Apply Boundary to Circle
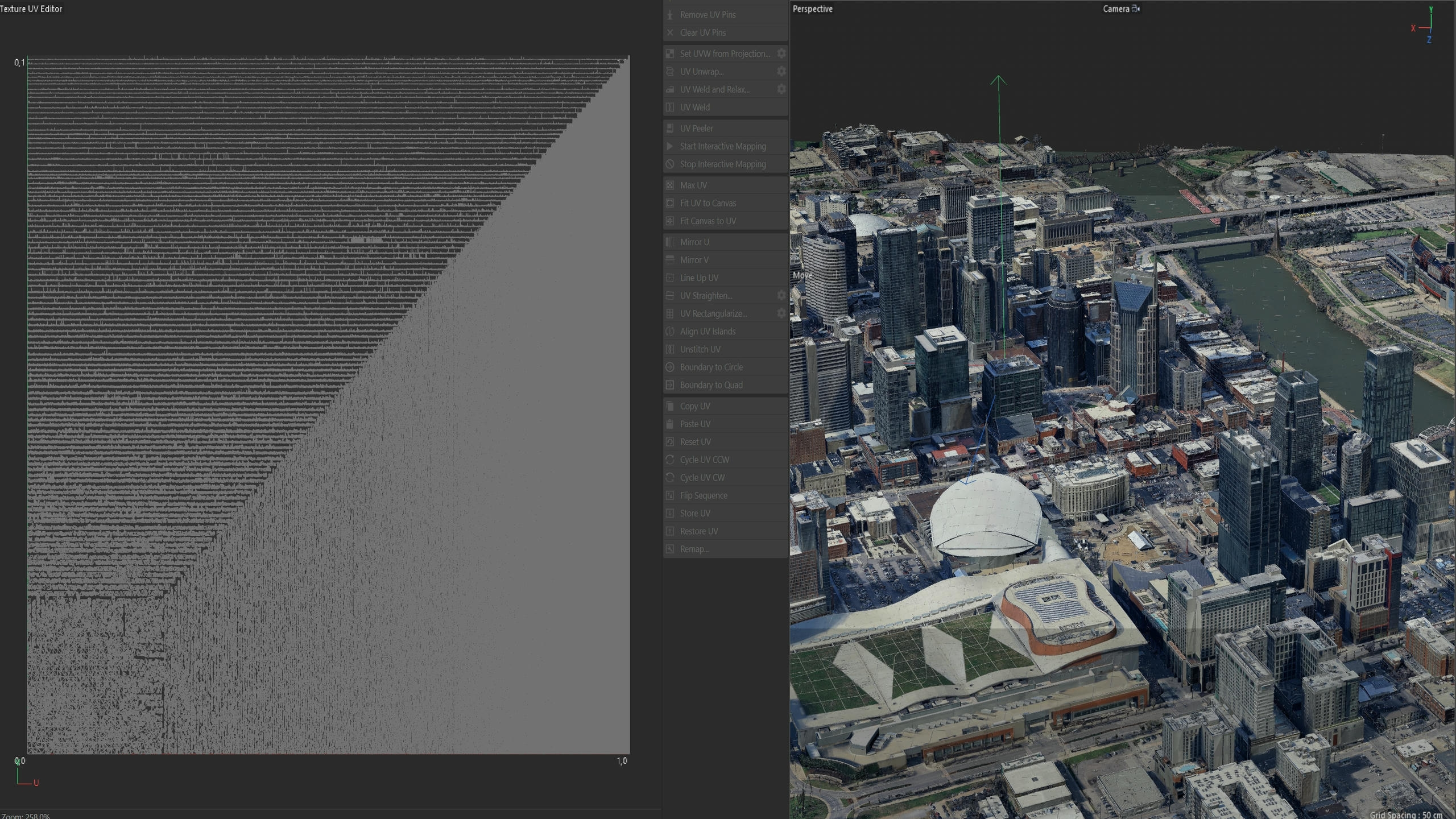 pos(725,367)
